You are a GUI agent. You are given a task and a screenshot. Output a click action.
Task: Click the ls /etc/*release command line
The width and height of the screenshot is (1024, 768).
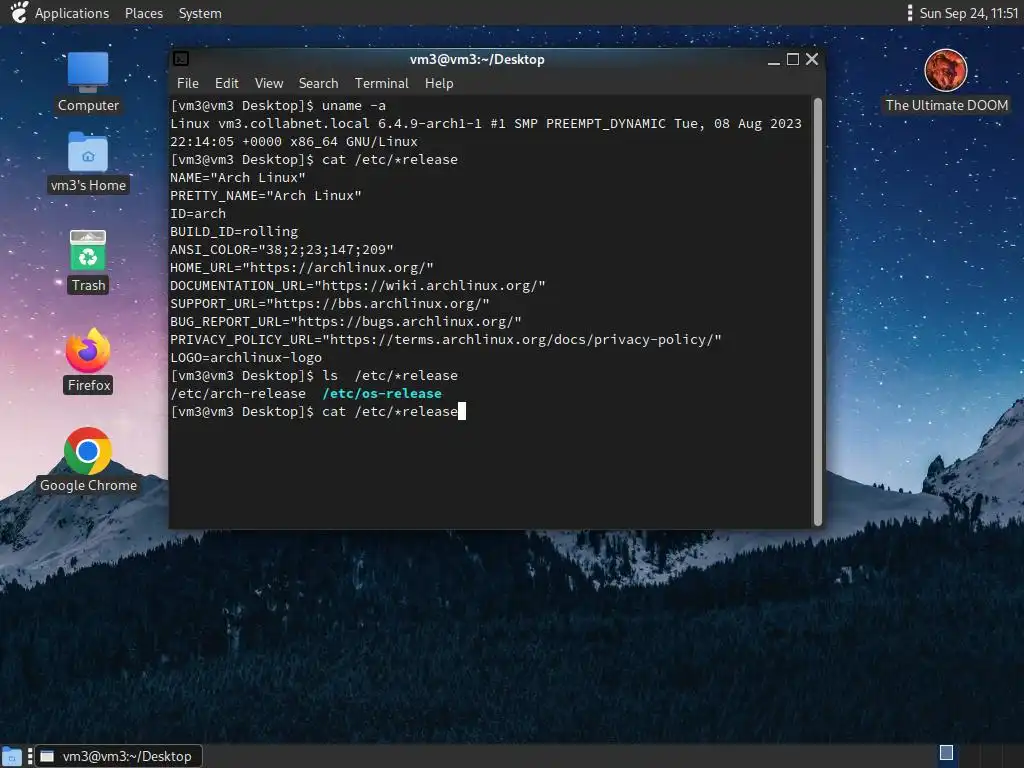(314, 376)
